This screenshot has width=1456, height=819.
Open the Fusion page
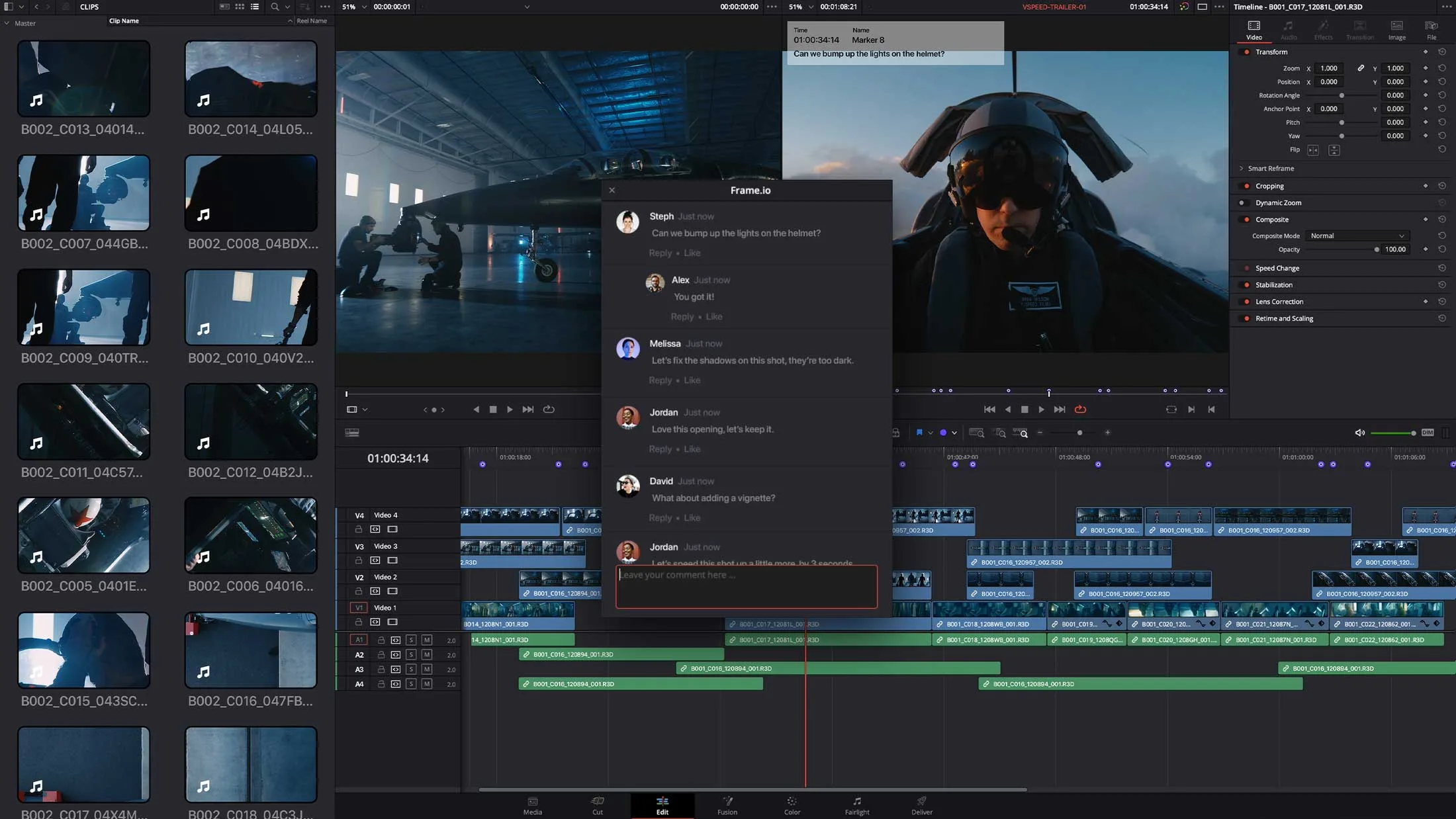click(x=727, y=805)
